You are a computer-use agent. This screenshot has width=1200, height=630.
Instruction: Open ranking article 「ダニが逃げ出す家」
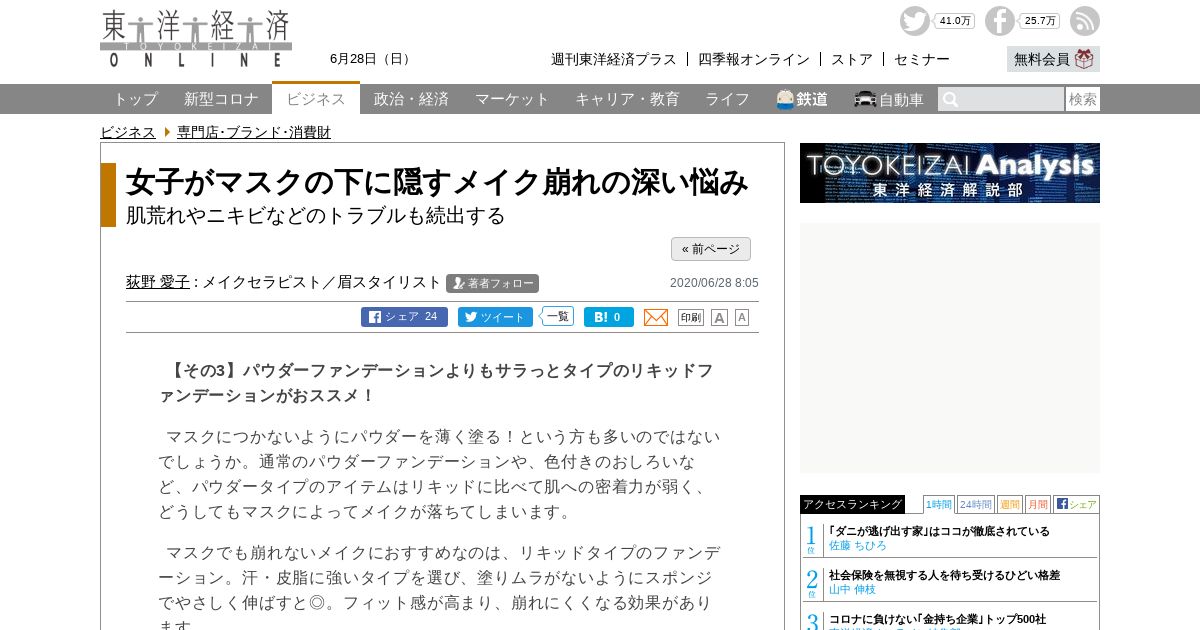(x=939, y=531)
